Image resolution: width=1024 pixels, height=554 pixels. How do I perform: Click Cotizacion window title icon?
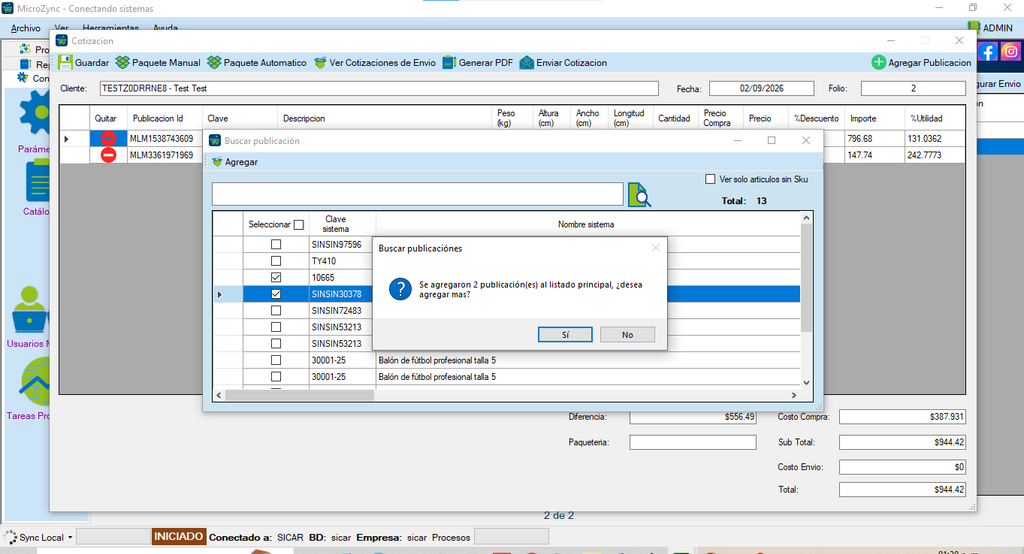[62, 41]
